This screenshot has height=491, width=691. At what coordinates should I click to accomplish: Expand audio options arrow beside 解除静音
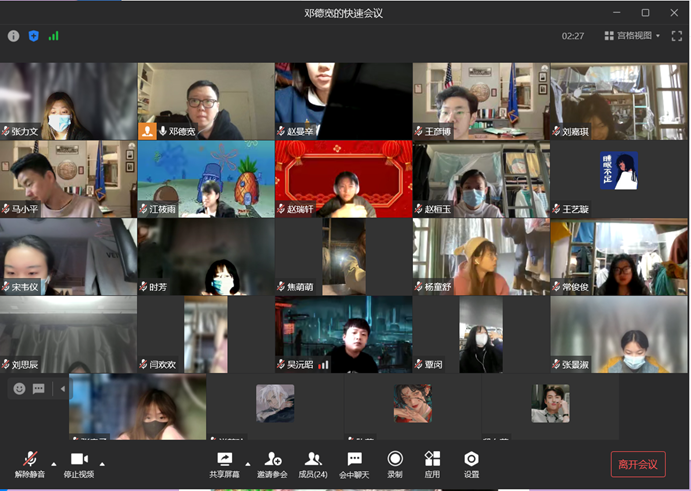[53, 464]
